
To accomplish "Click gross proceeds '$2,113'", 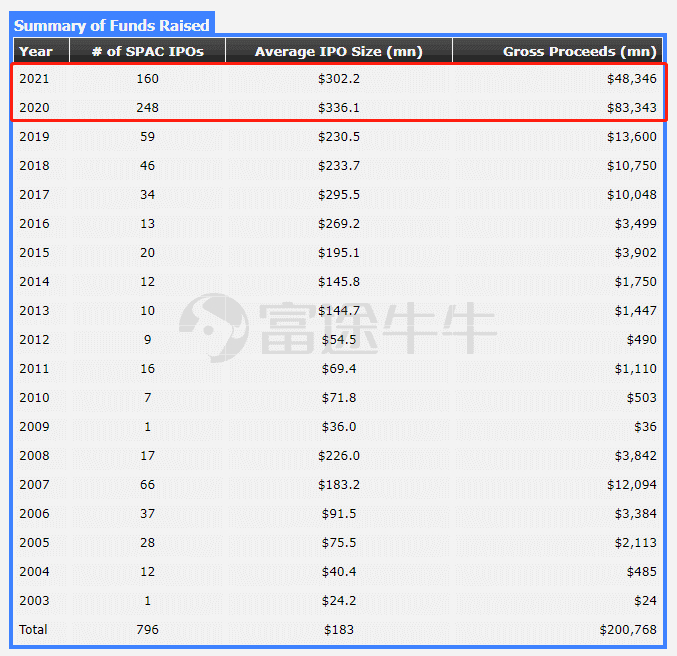I will 636,542.
